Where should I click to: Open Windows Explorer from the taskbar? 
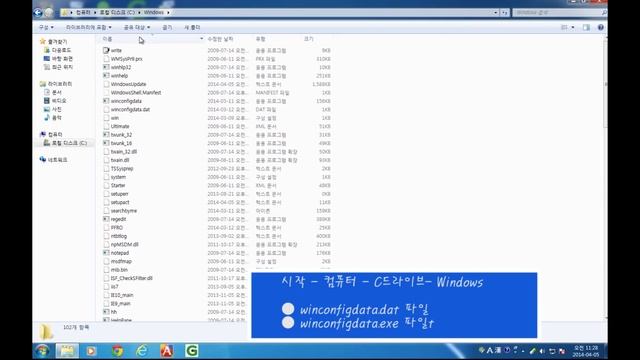67,351
